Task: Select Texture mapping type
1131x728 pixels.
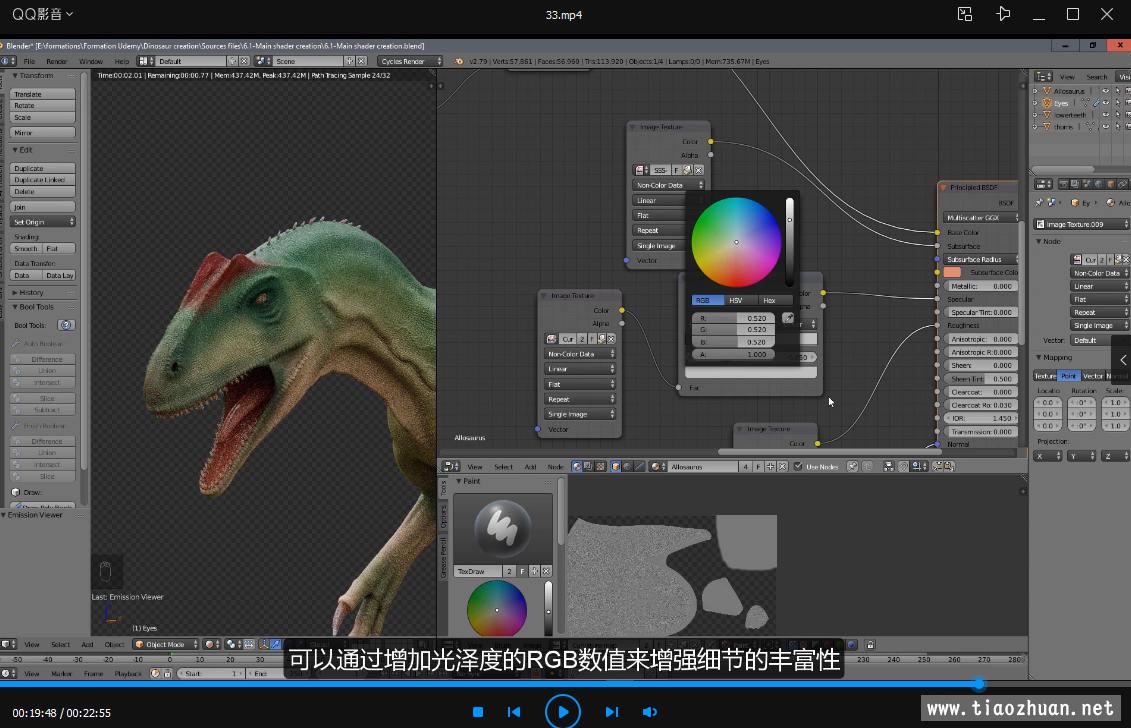Action: [x=1045, y=376]
